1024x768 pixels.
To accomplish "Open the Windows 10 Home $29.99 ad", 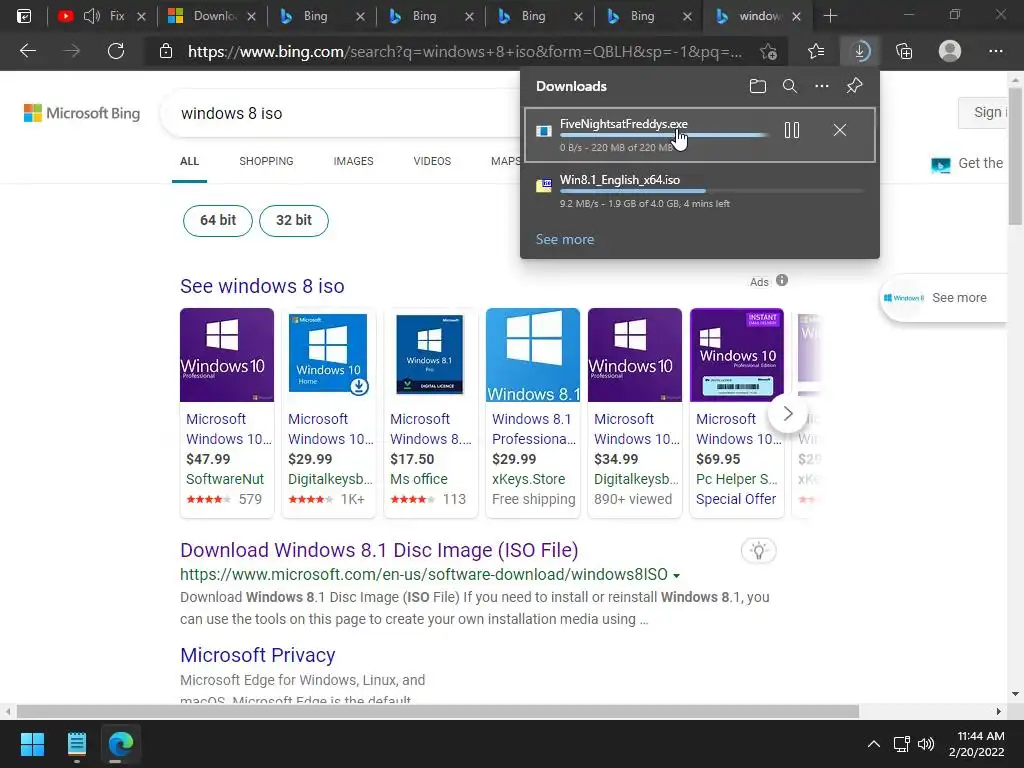I will (x=328, y=413).
